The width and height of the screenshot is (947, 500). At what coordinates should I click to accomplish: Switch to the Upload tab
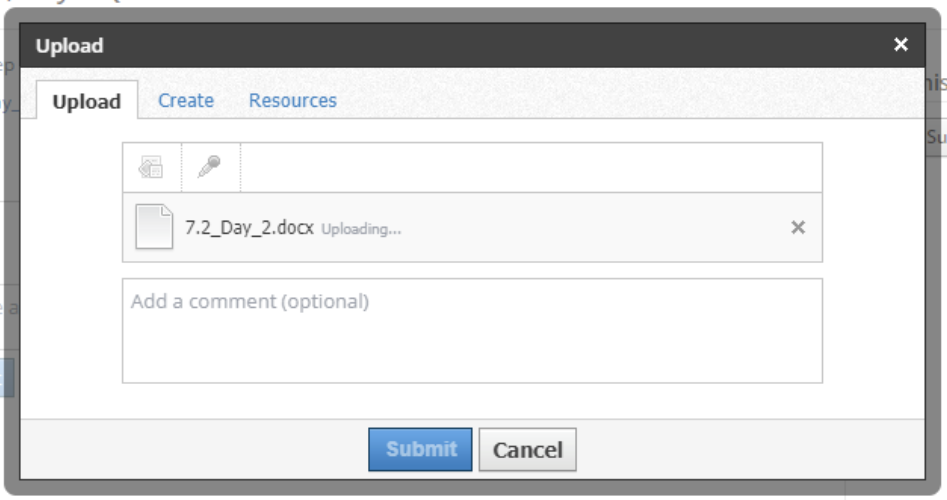87,101
